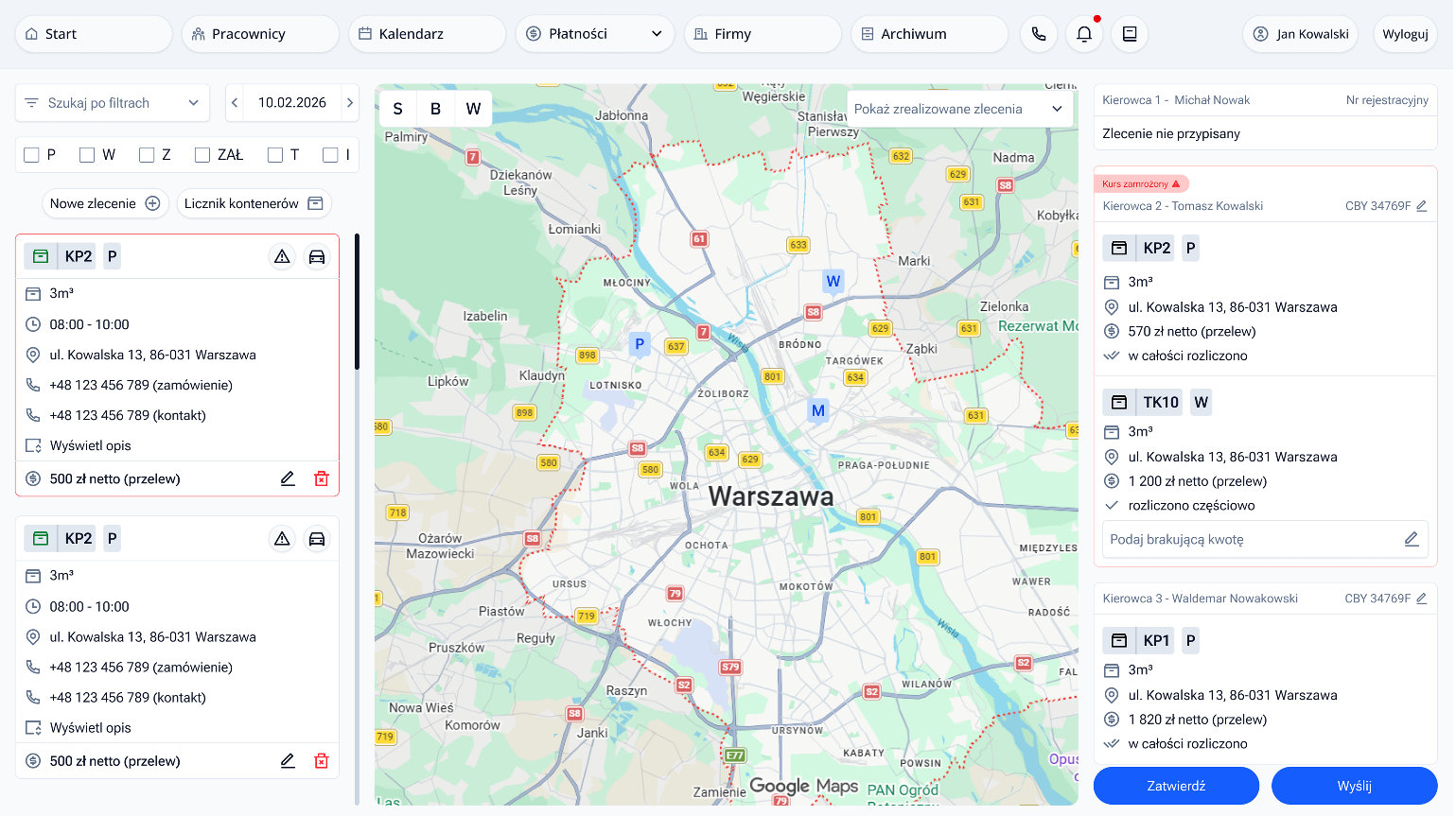Delete the first order using the red trash icon
The width and height of the screenshot is (1456, 816).
click(322, 478)
